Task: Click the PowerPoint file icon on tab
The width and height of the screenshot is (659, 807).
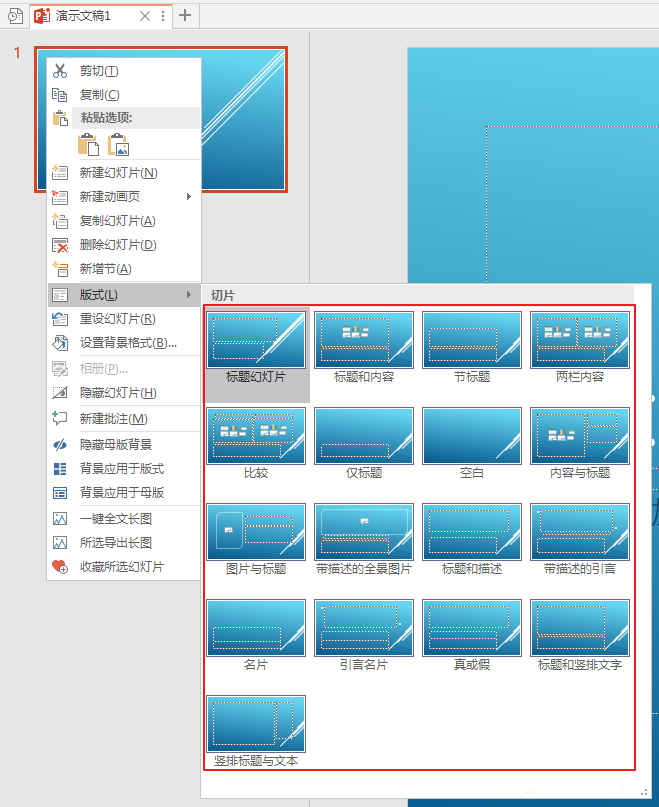Action: pyautogui.click(x=42, y=16)
